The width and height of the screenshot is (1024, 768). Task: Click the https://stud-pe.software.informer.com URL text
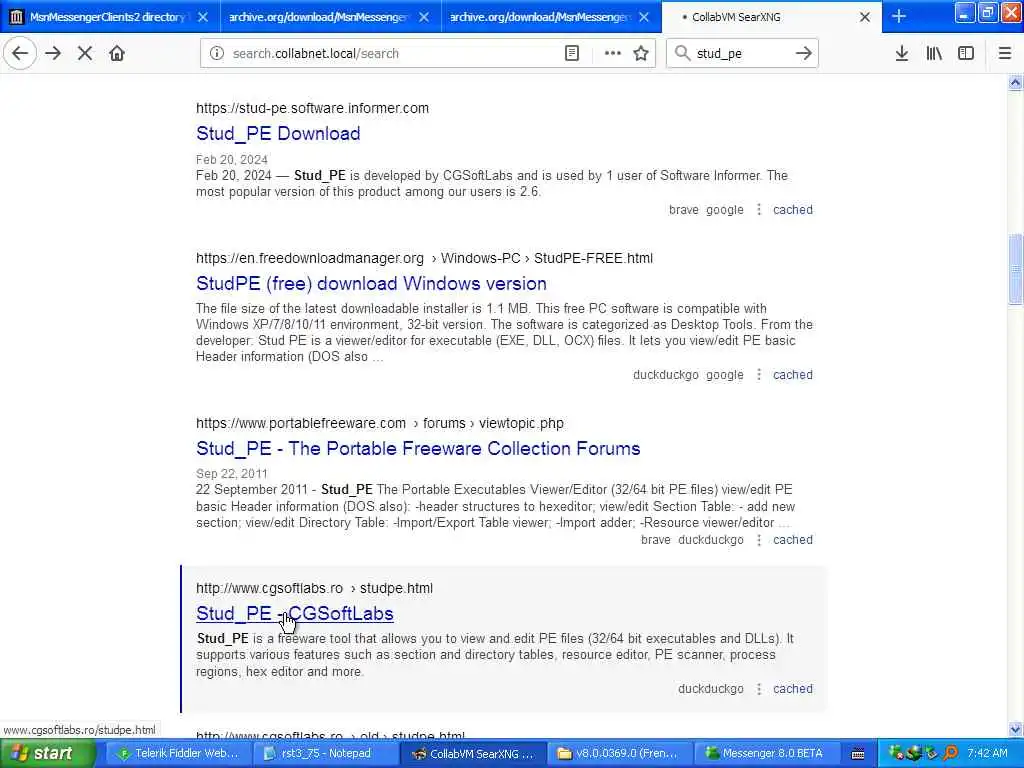(312, 108)
